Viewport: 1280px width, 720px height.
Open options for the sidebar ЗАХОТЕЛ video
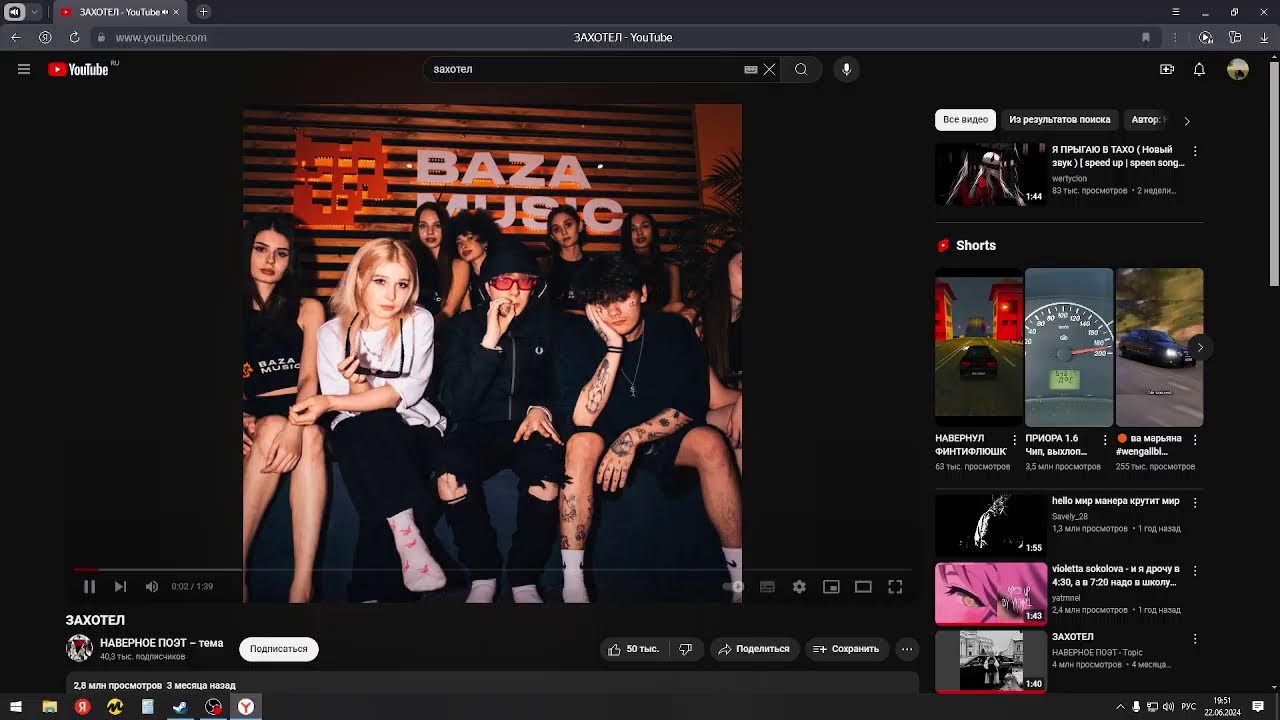[1195, 639]
